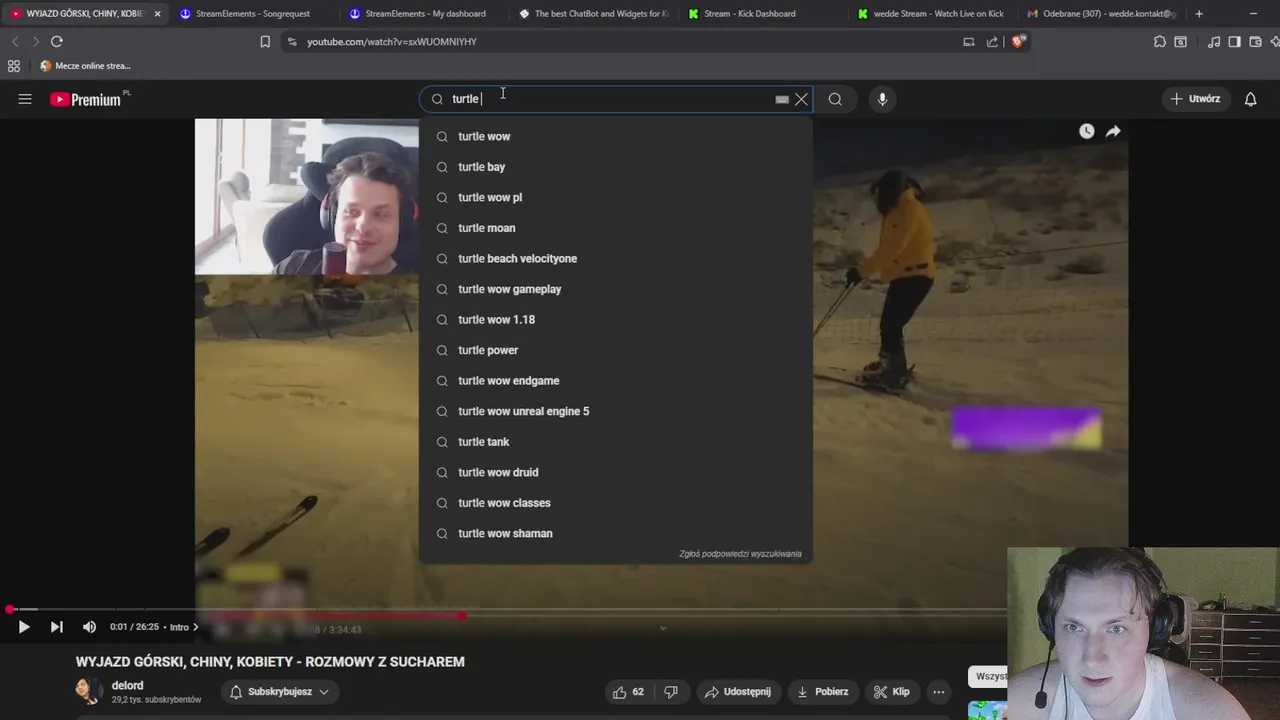
Task: Open the on-screen keyboard in search box
Action: (782, 99)
